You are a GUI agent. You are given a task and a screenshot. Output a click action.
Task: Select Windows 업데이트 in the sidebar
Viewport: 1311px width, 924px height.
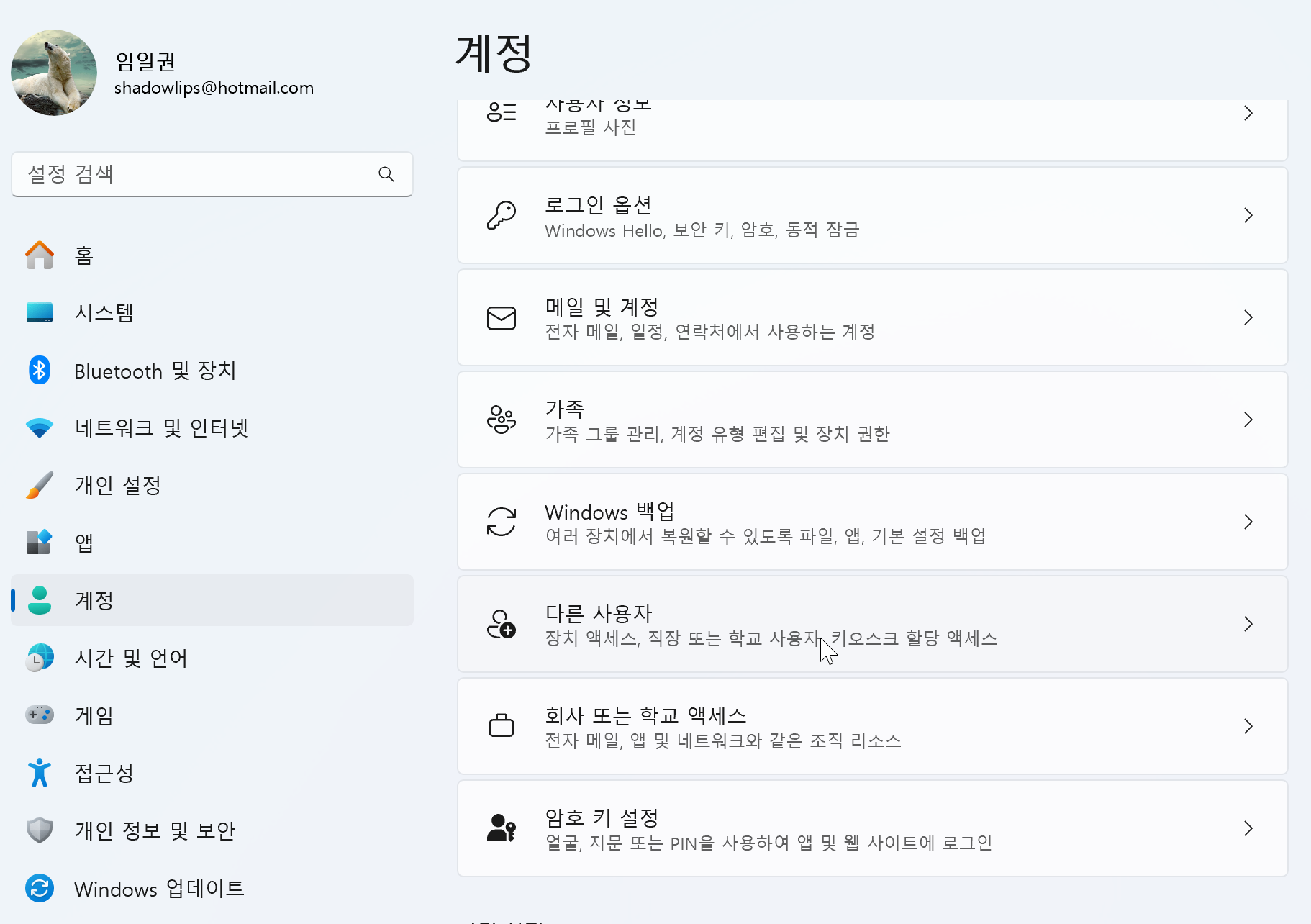click(x=212, y=888)
